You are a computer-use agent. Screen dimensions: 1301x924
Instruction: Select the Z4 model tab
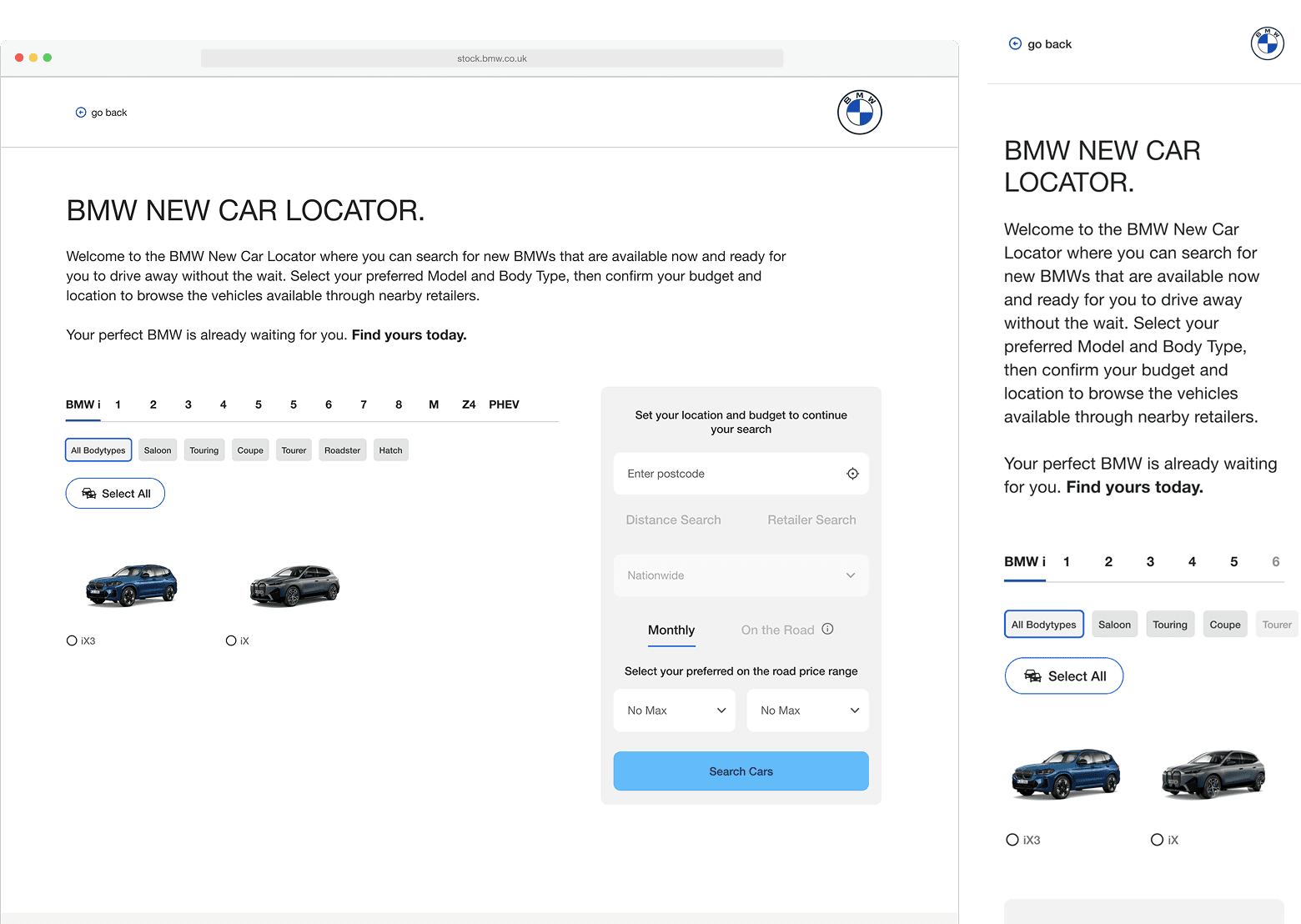pos(469,404)
